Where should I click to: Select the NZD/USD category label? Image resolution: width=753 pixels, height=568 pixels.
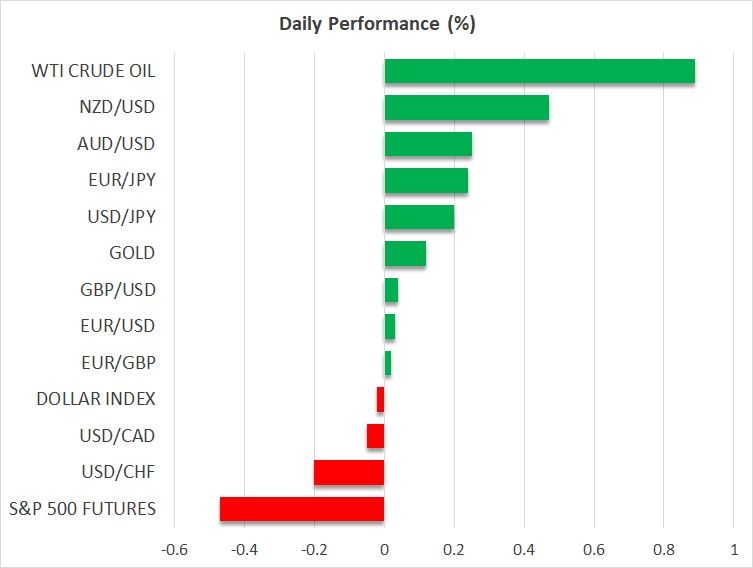[x=118, y=108]
